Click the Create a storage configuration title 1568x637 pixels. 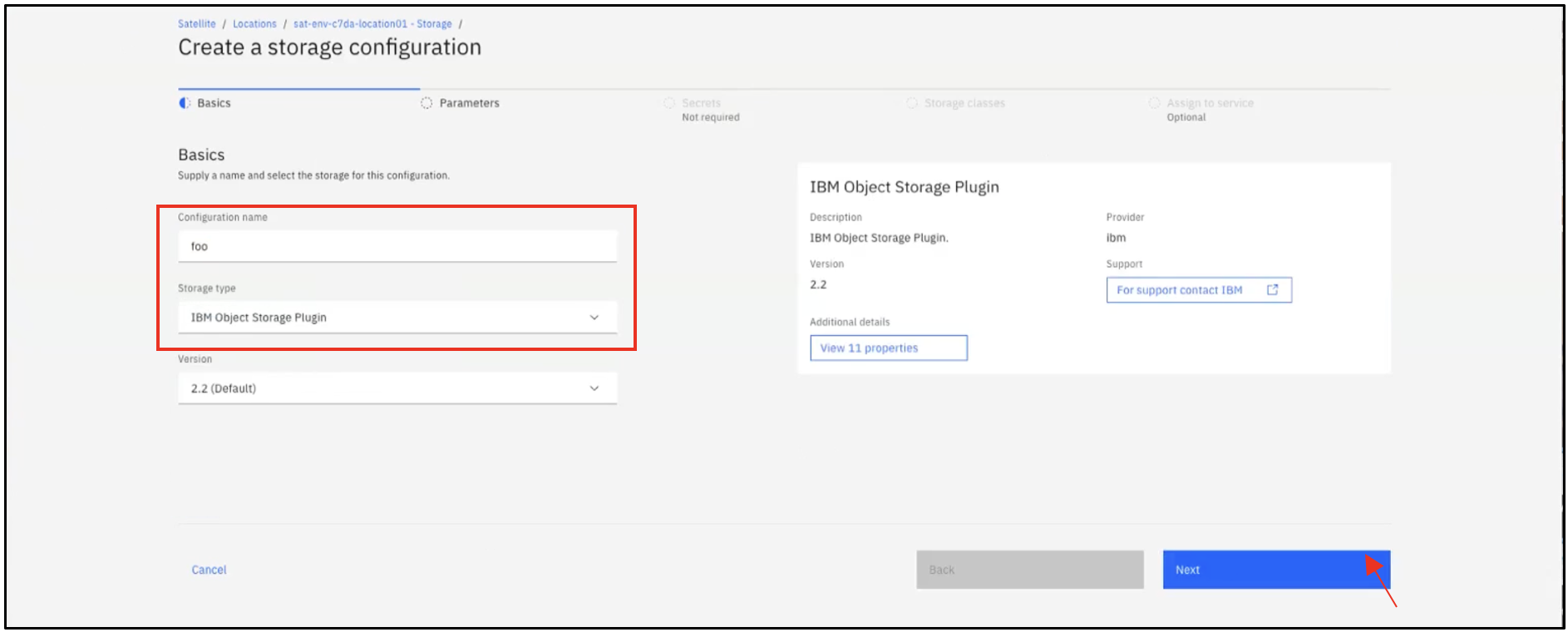coord(329,47)
